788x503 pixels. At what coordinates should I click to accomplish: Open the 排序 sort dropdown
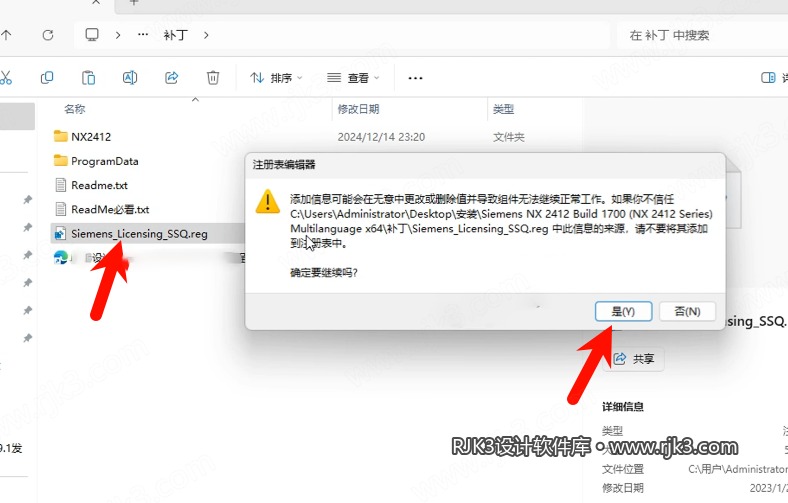[276, 78]
